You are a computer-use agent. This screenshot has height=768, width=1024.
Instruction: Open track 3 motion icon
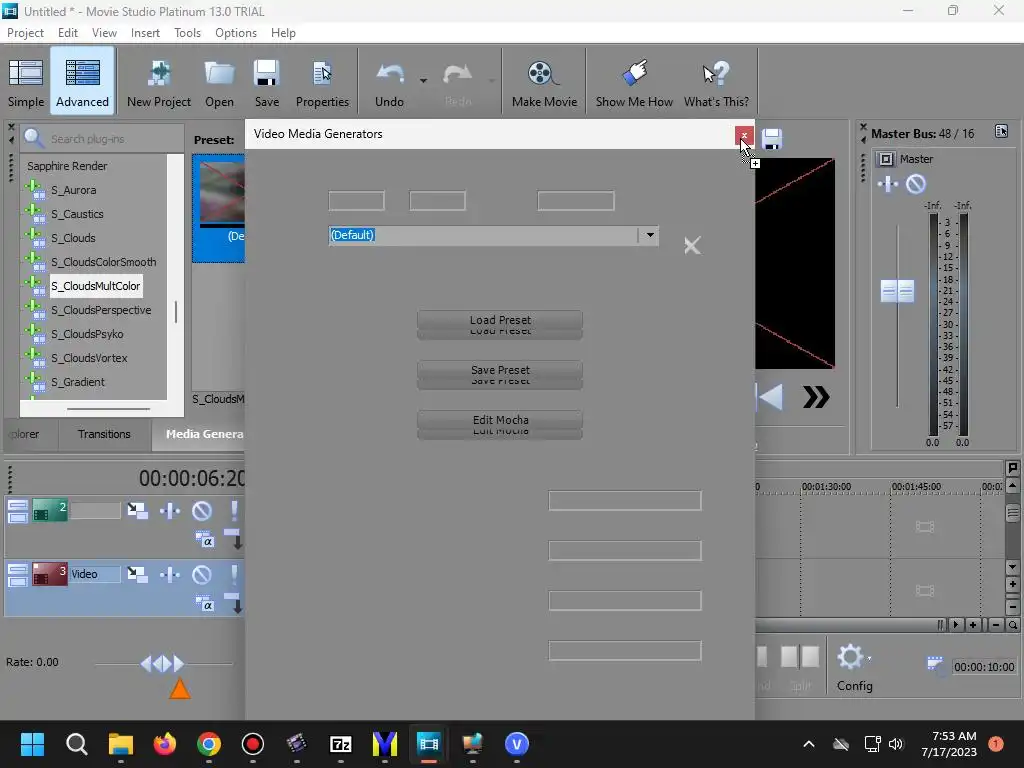[137, 574]
